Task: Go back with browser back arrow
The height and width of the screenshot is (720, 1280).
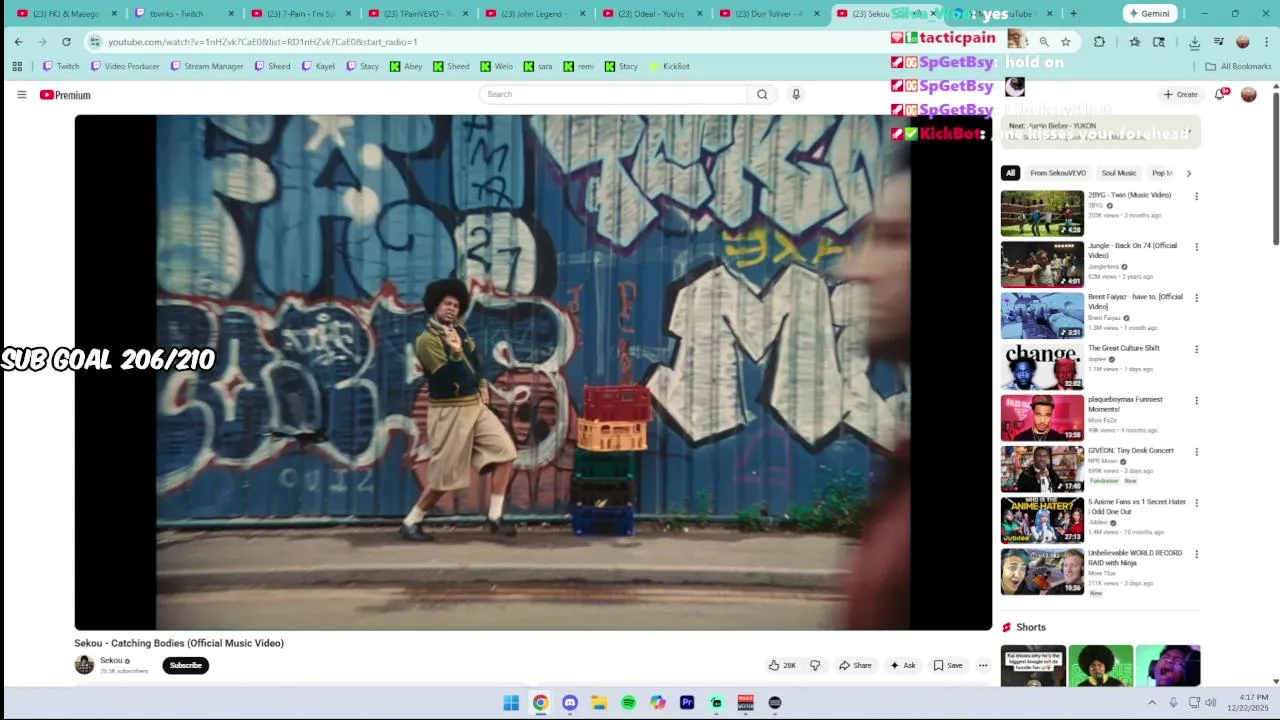Action: [18, 42]
